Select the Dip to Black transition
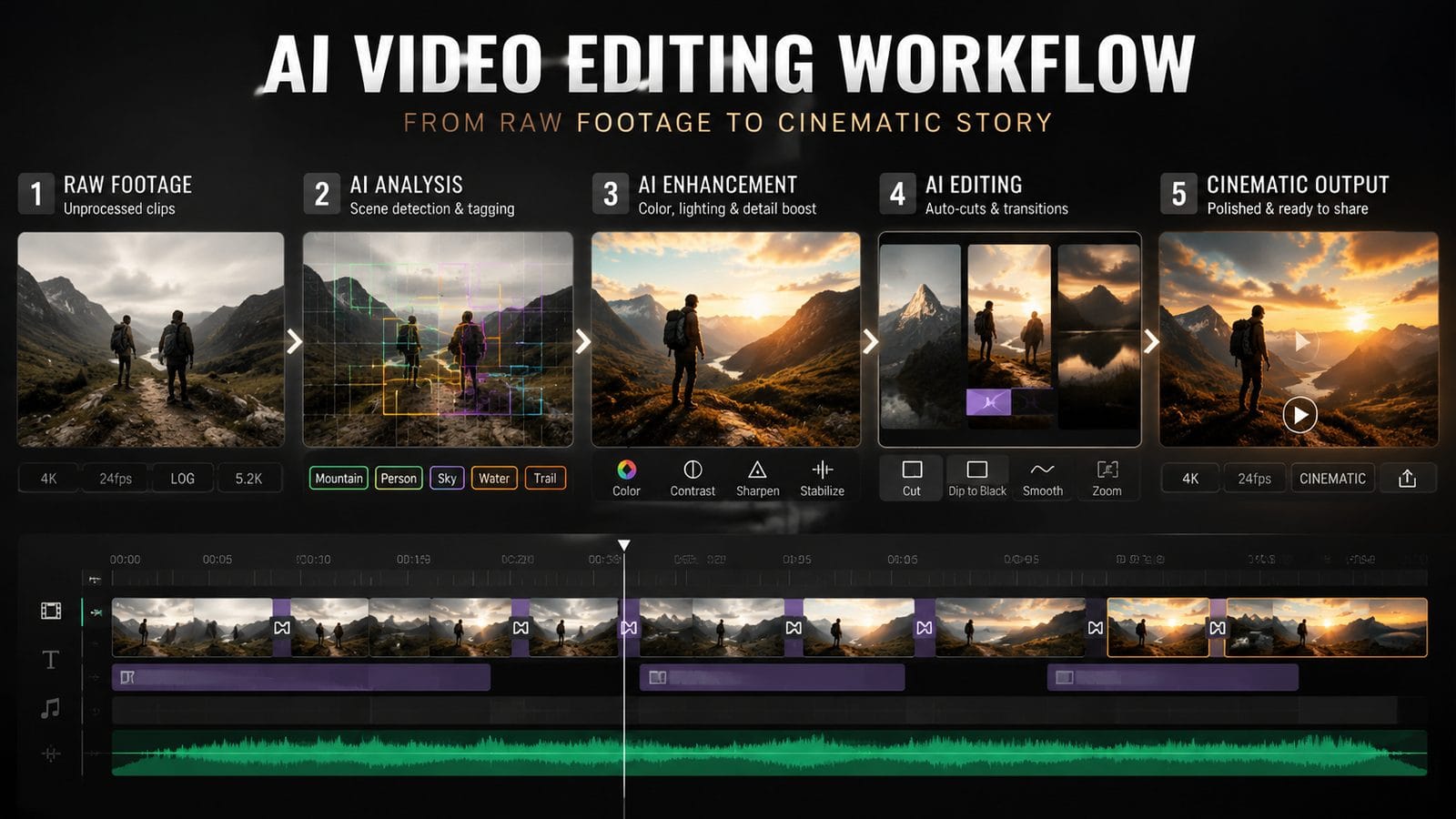 (977, 478)
